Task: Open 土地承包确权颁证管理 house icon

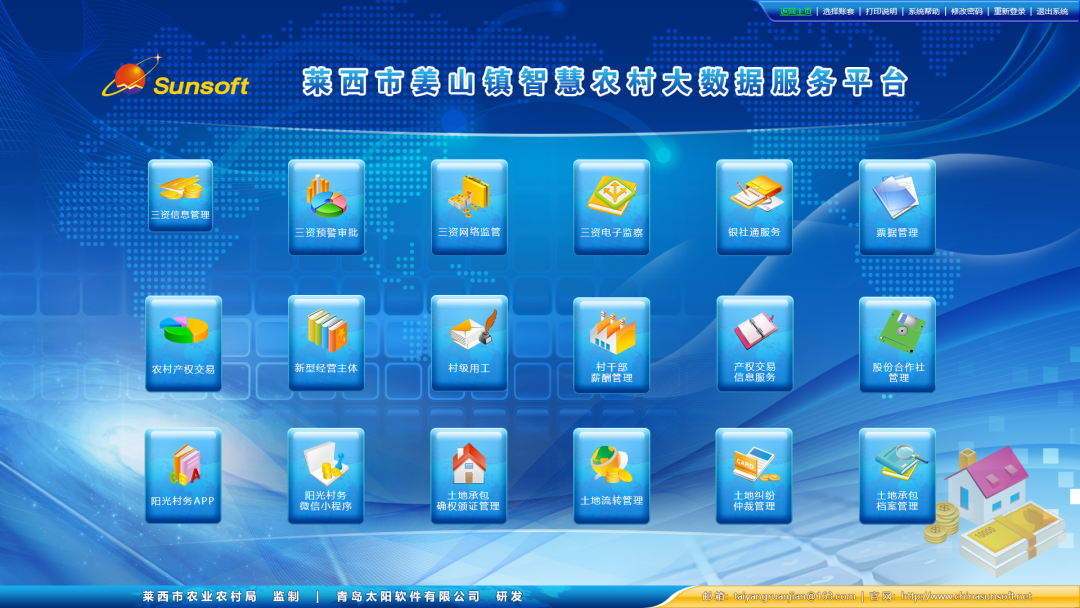Action: click(468, 476)
